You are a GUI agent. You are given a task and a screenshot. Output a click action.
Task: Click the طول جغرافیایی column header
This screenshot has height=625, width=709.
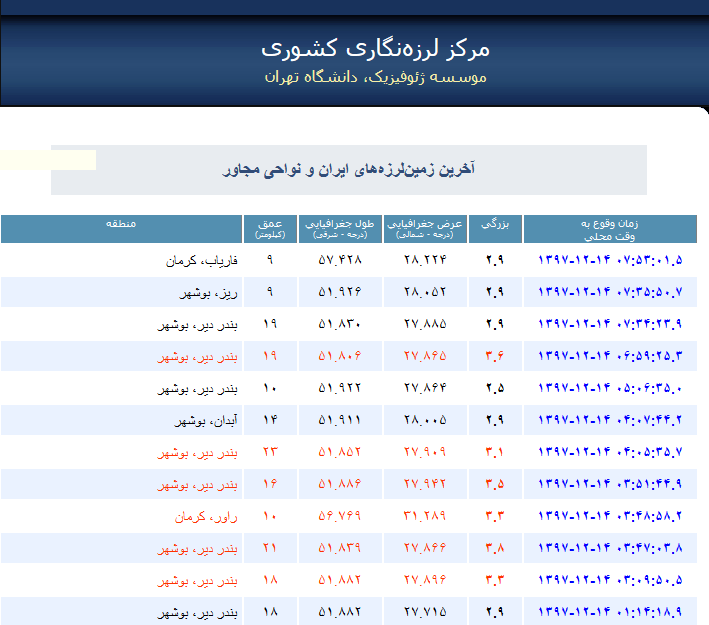[340, 229]
